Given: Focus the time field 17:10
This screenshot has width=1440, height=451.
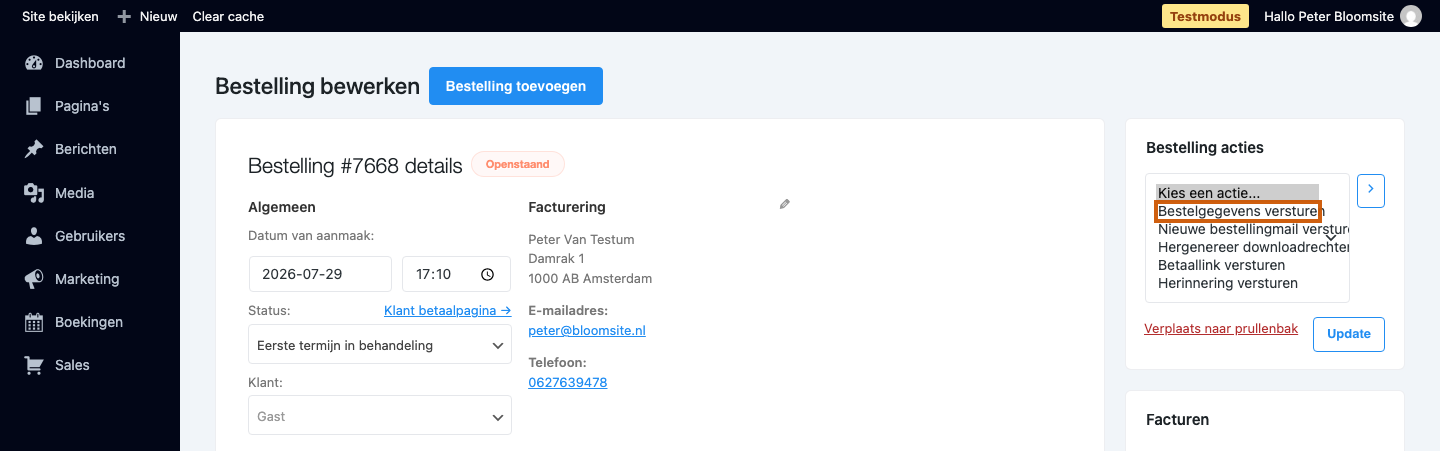Looking at the screenshot, I should coord(456,274).
